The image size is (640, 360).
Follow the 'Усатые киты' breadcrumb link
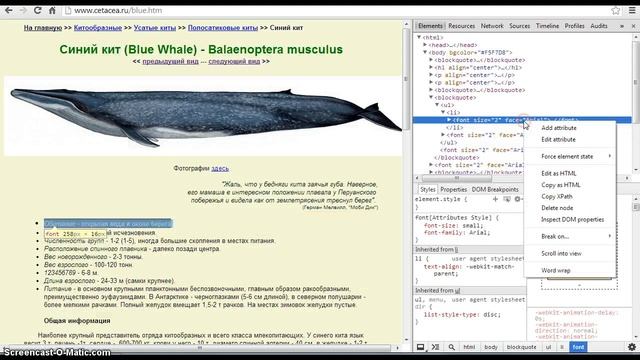(x=155, y=28)
